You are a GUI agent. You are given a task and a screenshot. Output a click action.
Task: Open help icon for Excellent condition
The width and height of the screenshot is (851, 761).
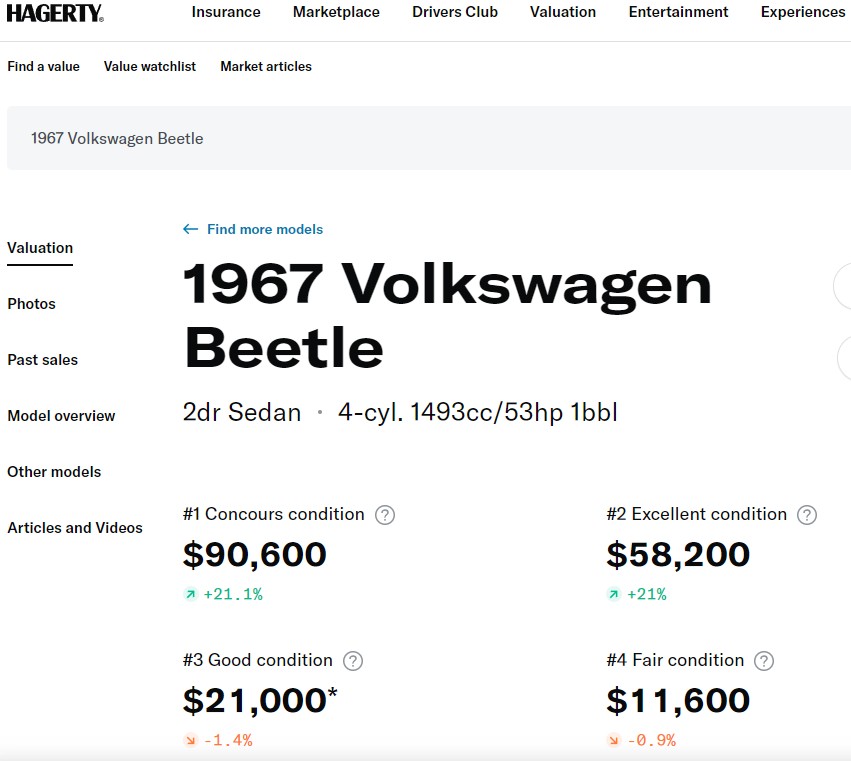[x=806, y=515]
